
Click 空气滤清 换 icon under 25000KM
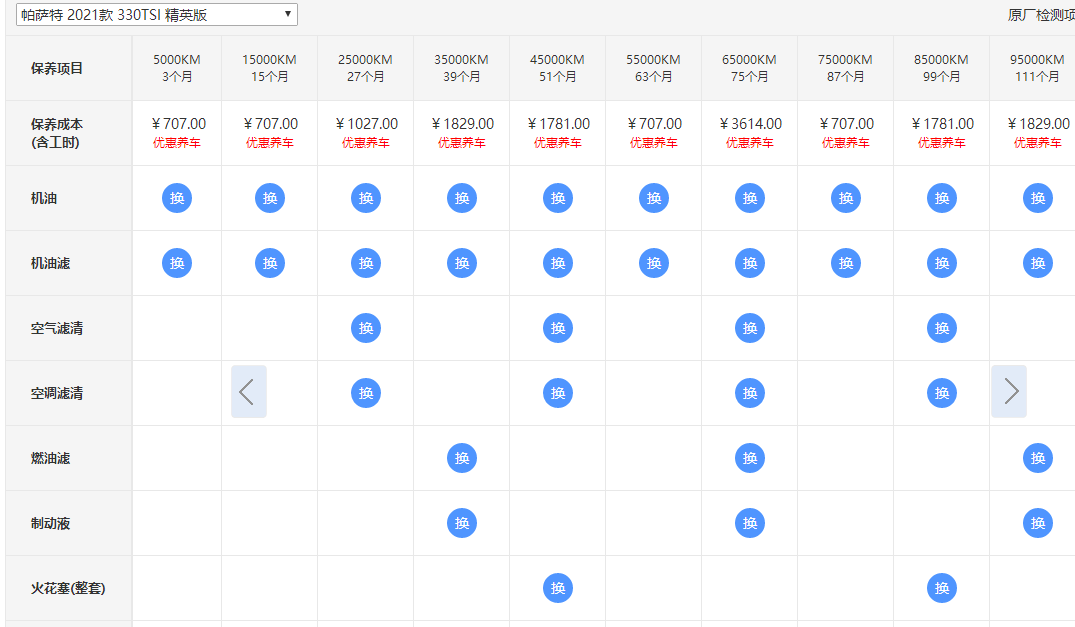[366, 328]
